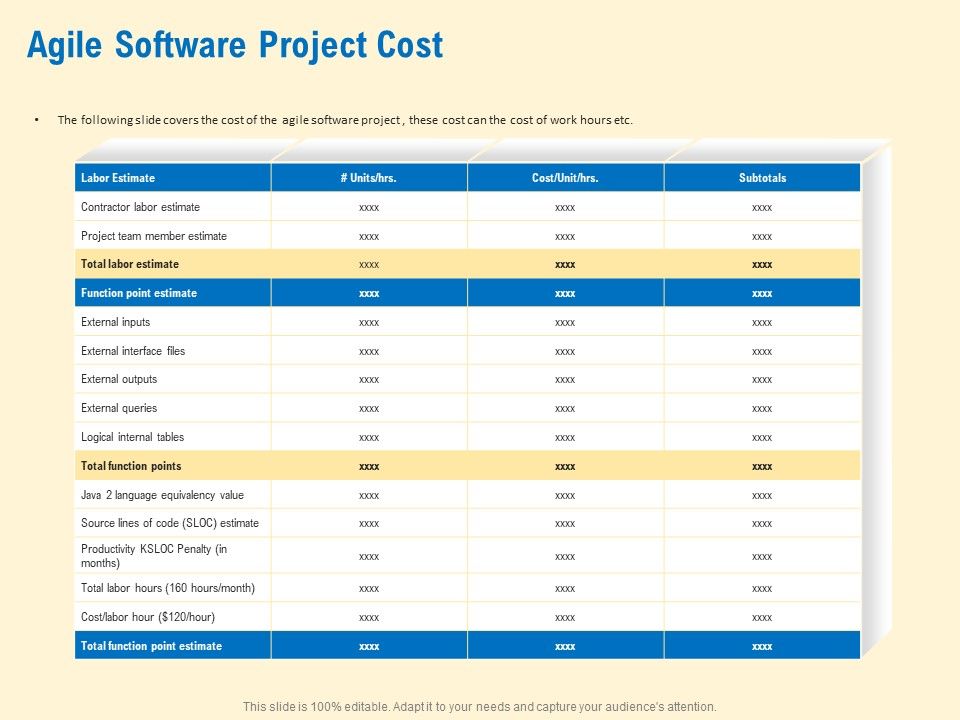960x720 pixels.
Task: Click Units value in External outputs row
Action: click(369, 380)
